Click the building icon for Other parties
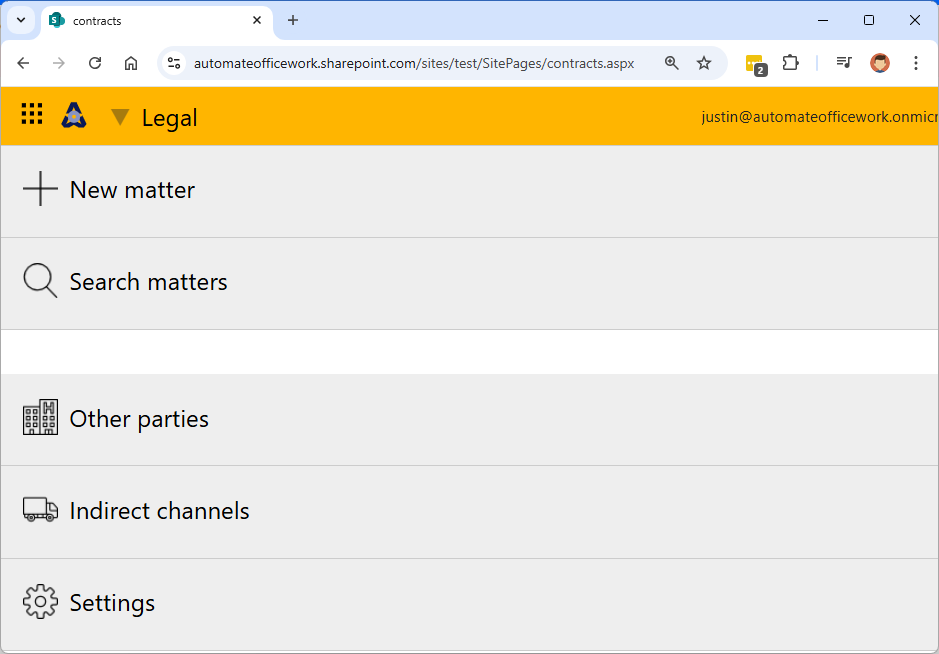Screen dimensions: 939x654 point(40,418)
